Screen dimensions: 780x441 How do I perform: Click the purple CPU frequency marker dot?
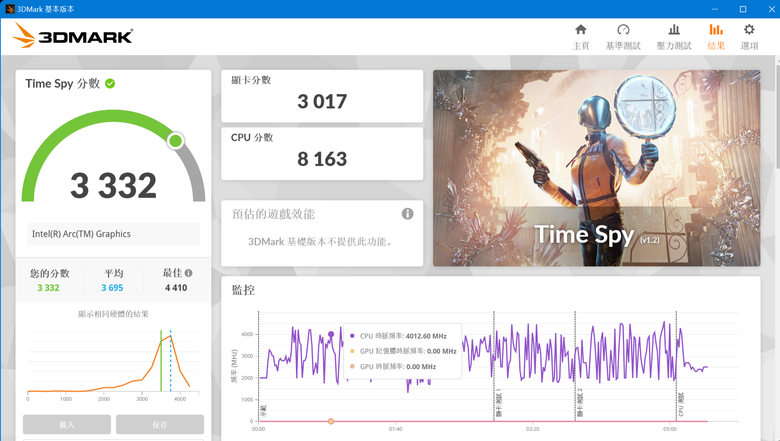(x=331, y=335)
